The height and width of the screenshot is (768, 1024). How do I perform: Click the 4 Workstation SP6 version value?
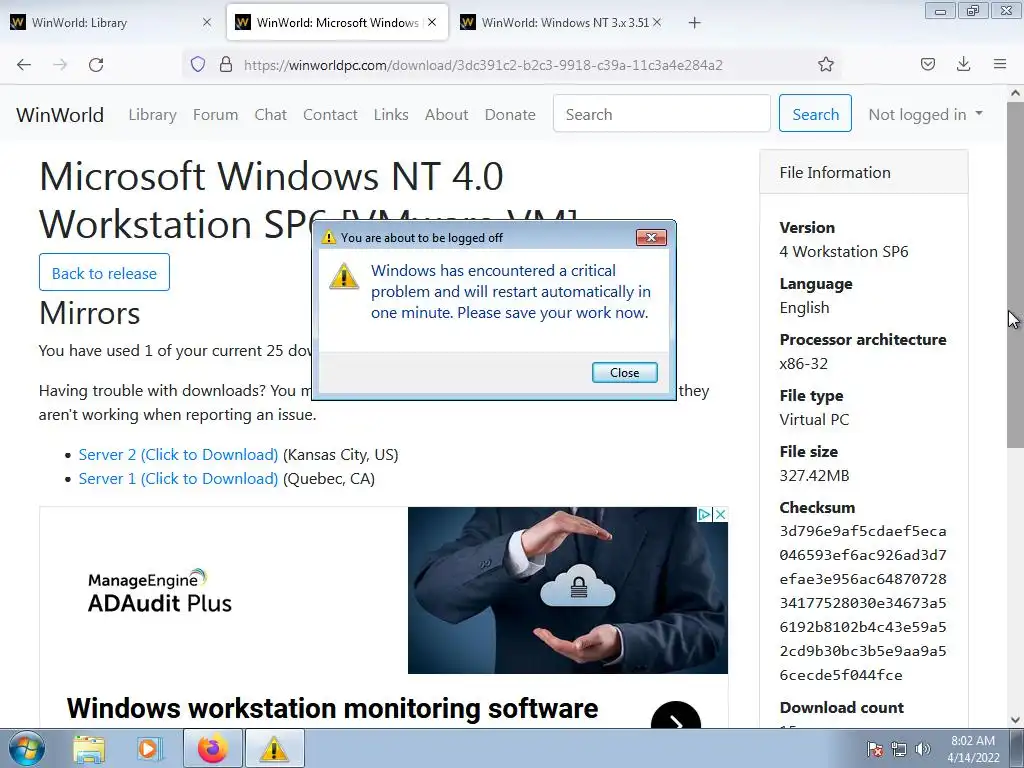[844, 251]
